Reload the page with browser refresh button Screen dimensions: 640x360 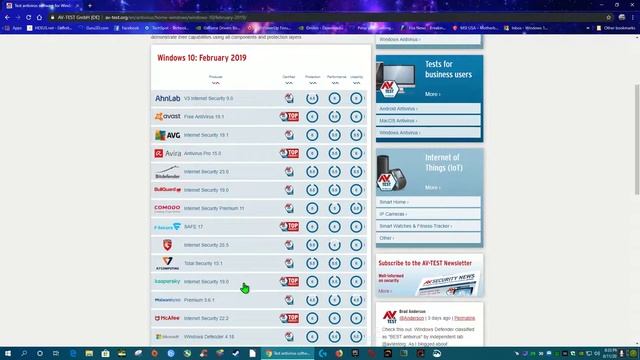click(x=28, y=18)
